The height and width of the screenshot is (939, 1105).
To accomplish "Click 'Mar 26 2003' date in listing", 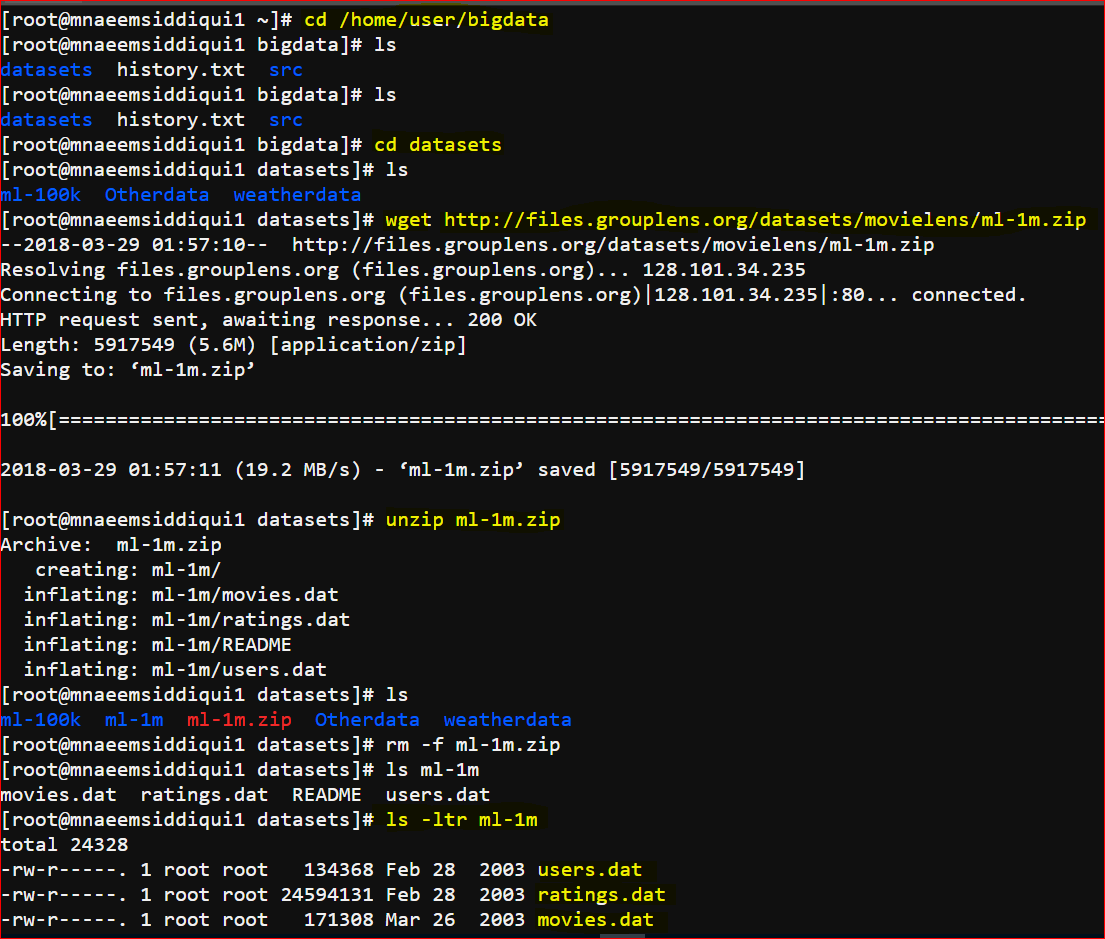I will click(455, 920).
